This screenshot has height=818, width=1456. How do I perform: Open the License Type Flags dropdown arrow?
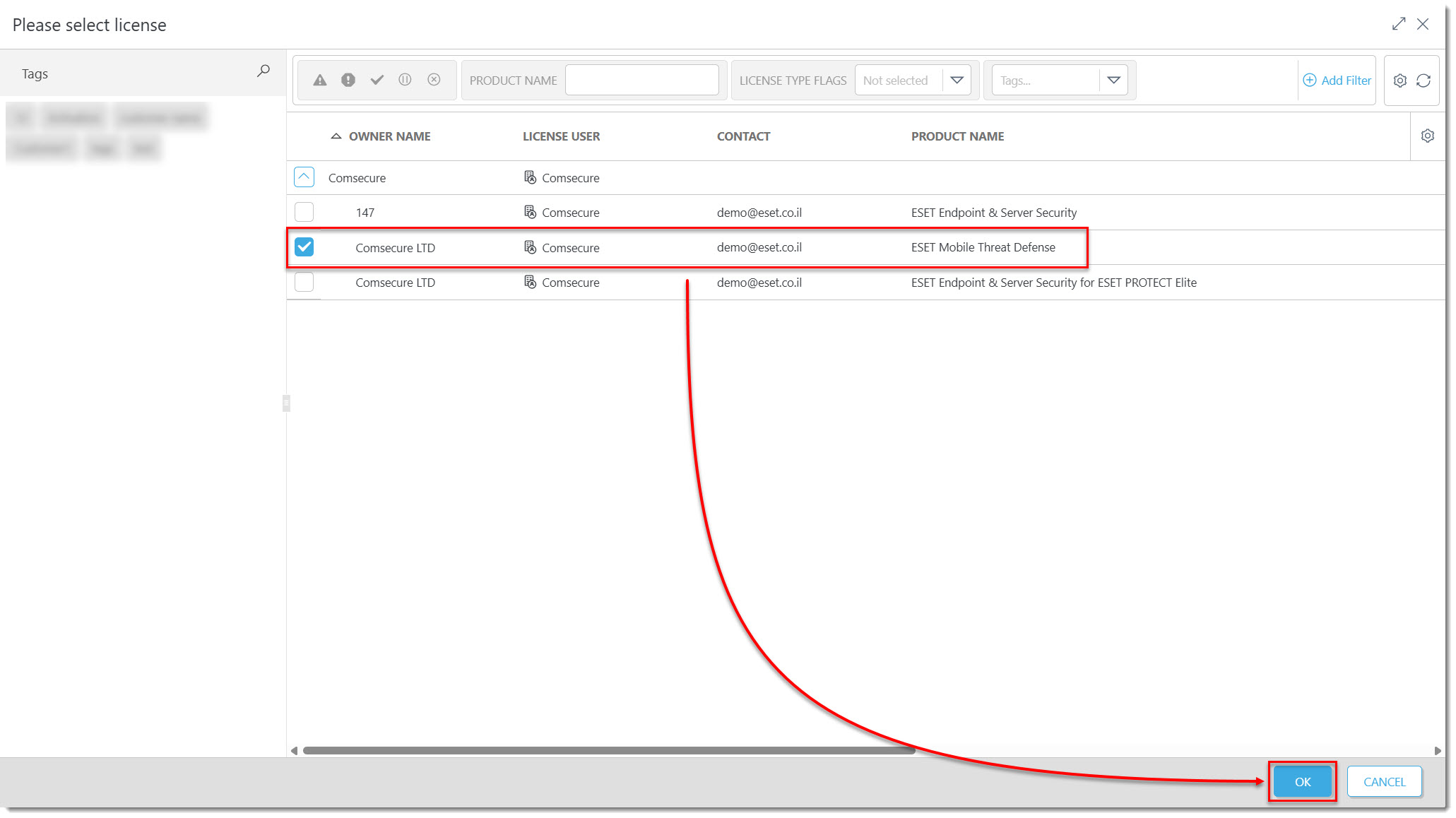coord(957,80)
